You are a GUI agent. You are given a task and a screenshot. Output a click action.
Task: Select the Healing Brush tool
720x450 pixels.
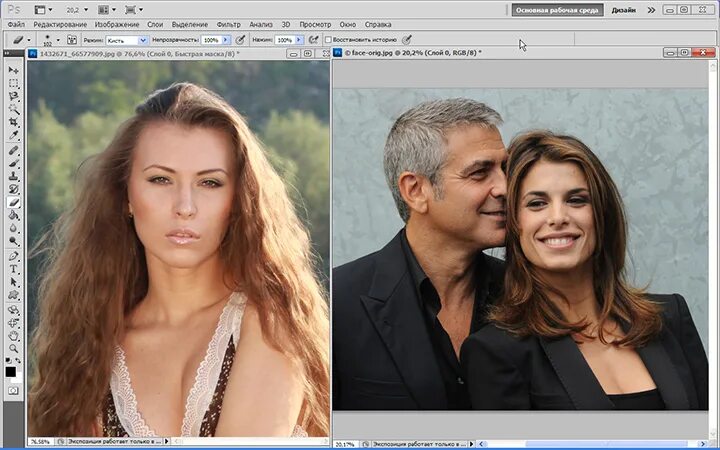click(13, 150)
